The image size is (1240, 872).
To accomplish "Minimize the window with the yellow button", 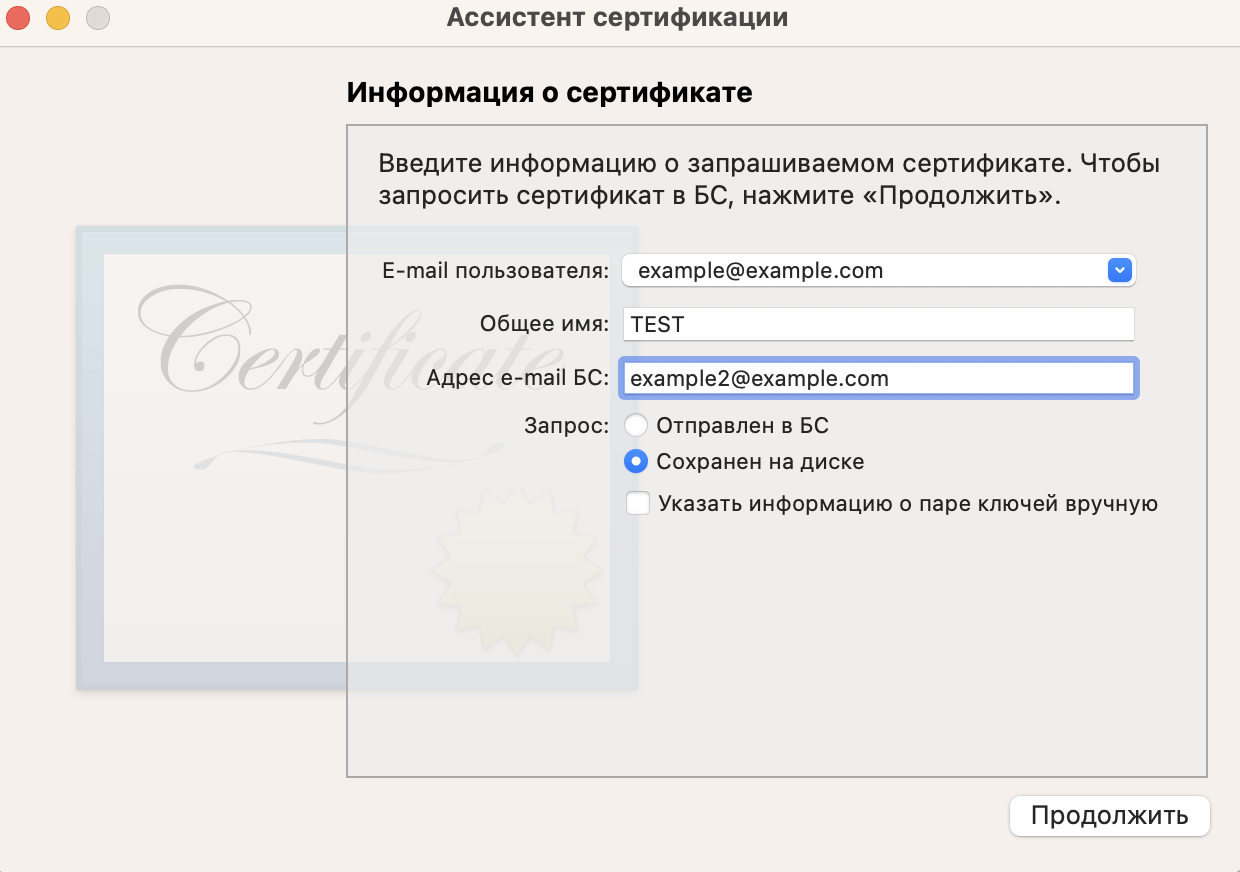I will pos(58,18).
